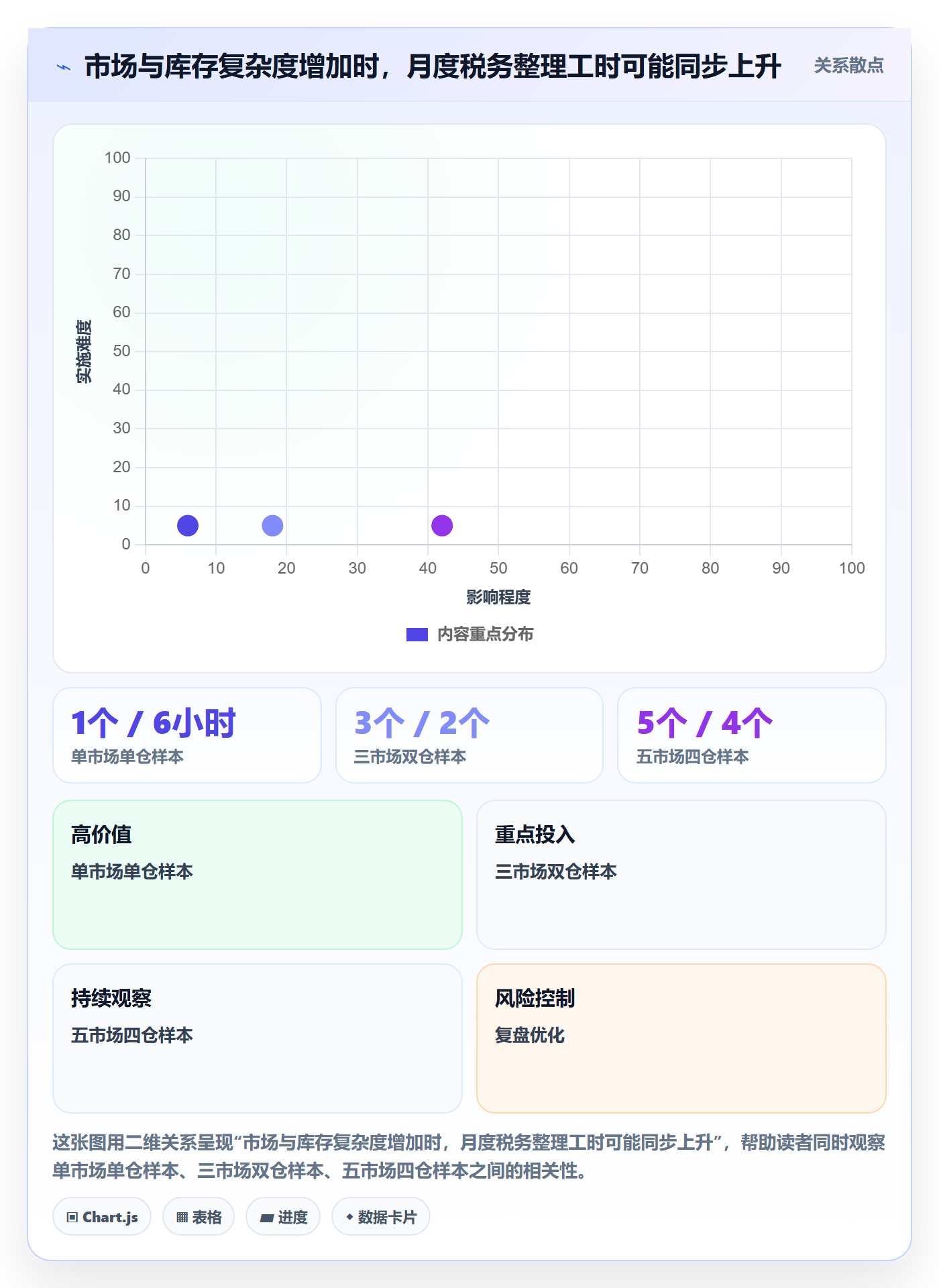Click 三市场双仓样本 label under 3个 / 2个
Image resolution: width=939 pixels, height=1288 pixels.
click(410, 757)
